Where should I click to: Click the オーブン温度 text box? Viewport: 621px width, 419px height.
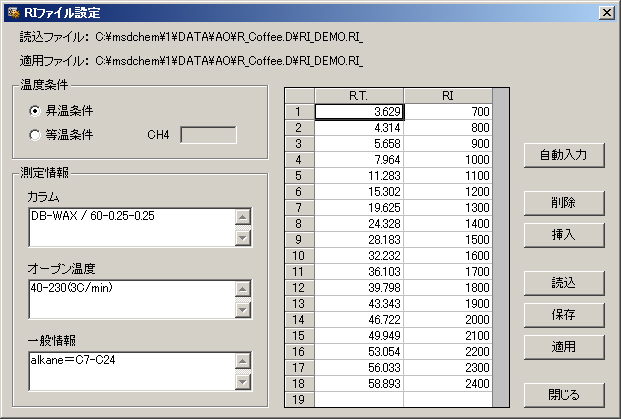pos(132,299)
